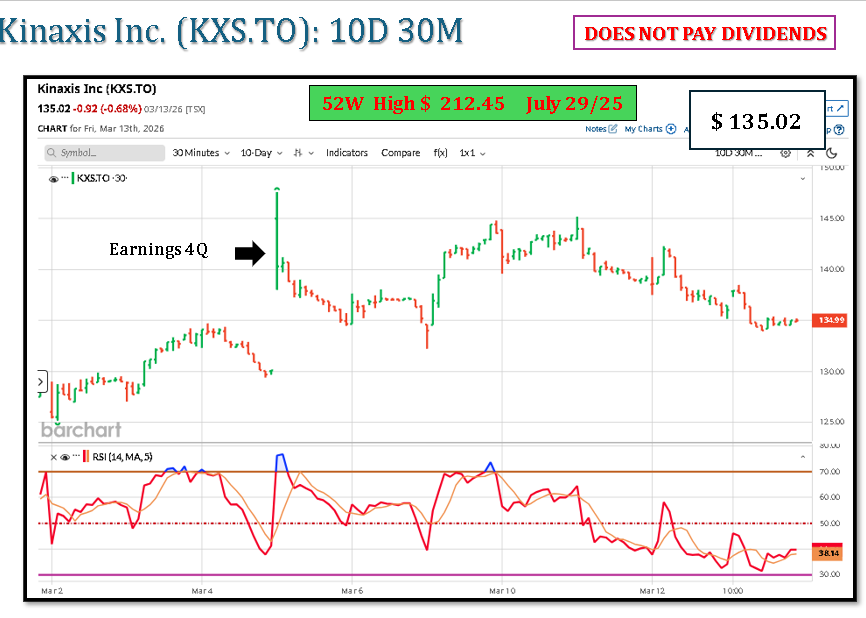
Task: Open chart settings gear icon
Action: click(x=785, y=153)
